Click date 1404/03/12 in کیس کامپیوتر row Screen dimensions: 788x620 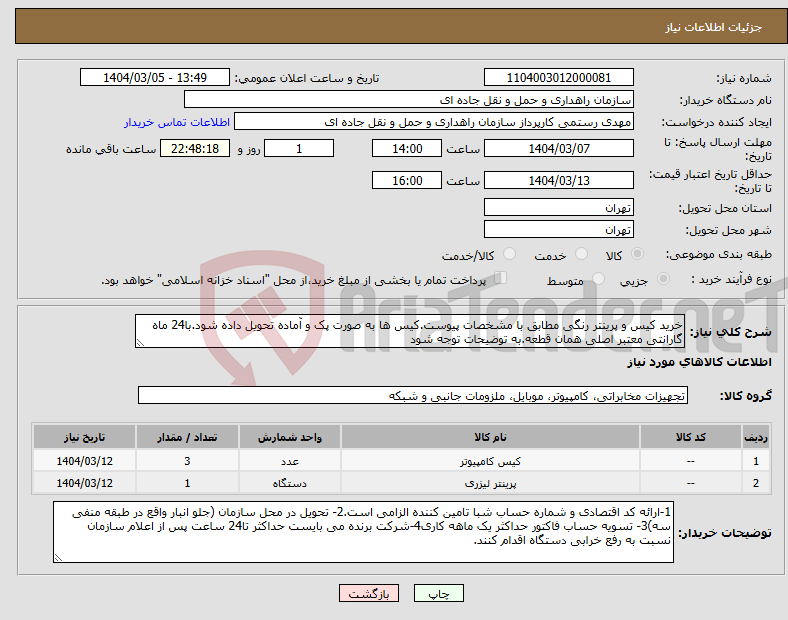[84, 461]
